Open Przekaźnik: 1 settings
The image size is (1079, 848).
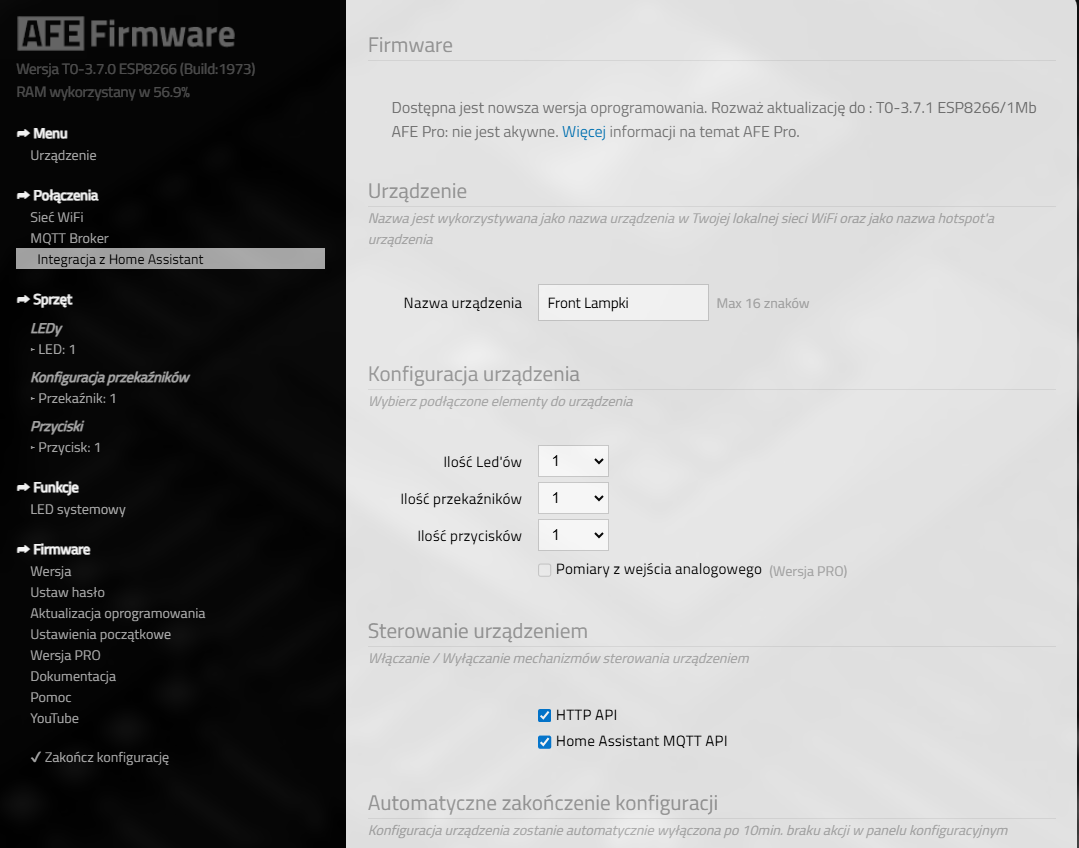[76, 398]
